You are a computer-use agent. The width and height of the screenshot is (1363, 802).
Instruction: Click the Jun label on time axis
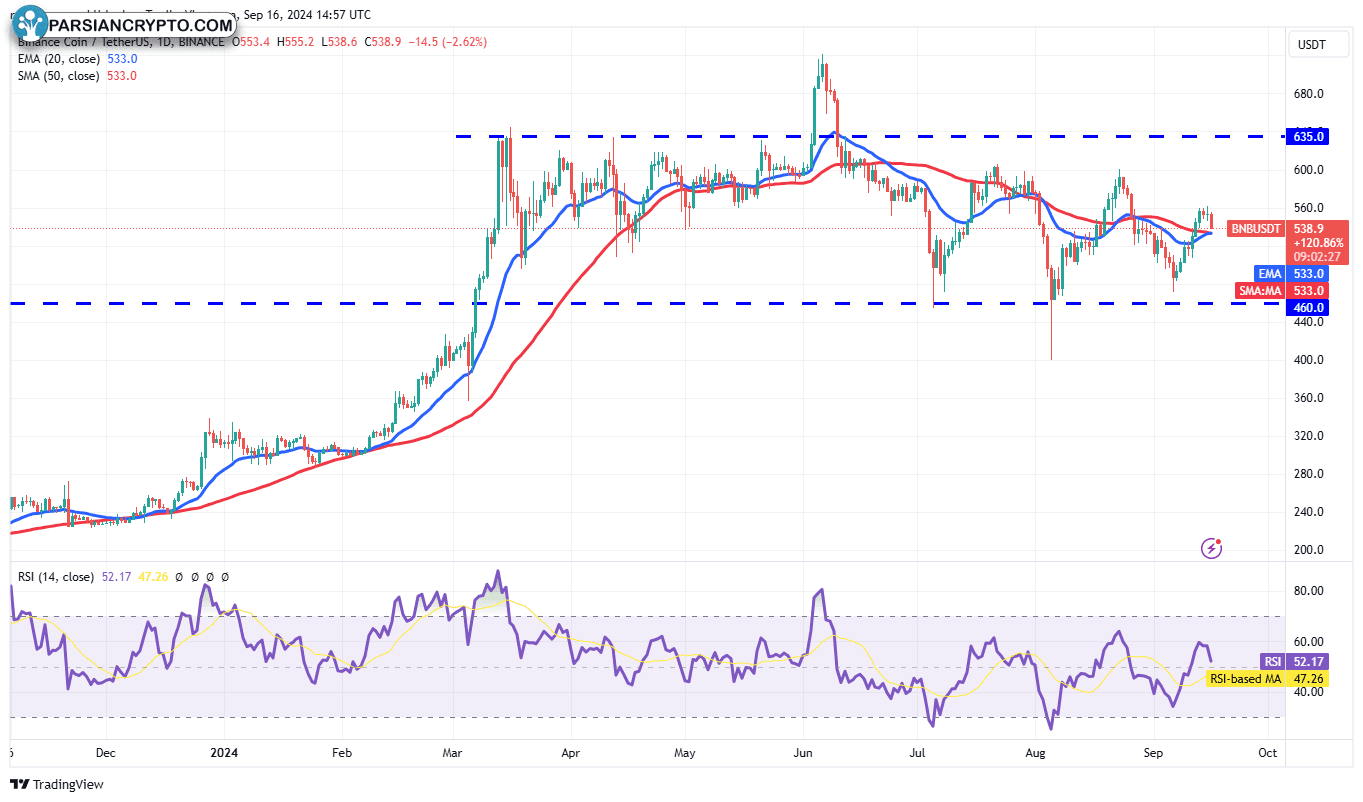[804, 752]
